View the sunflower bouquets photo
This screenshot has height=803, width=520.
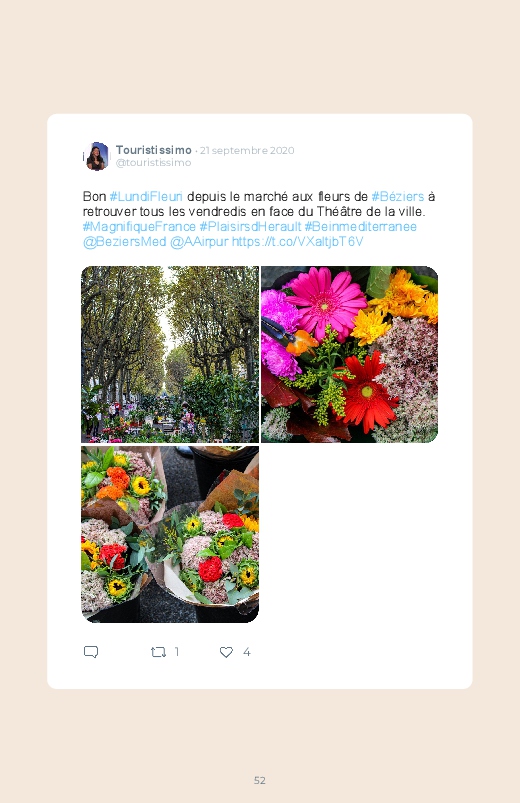[170, 535]
